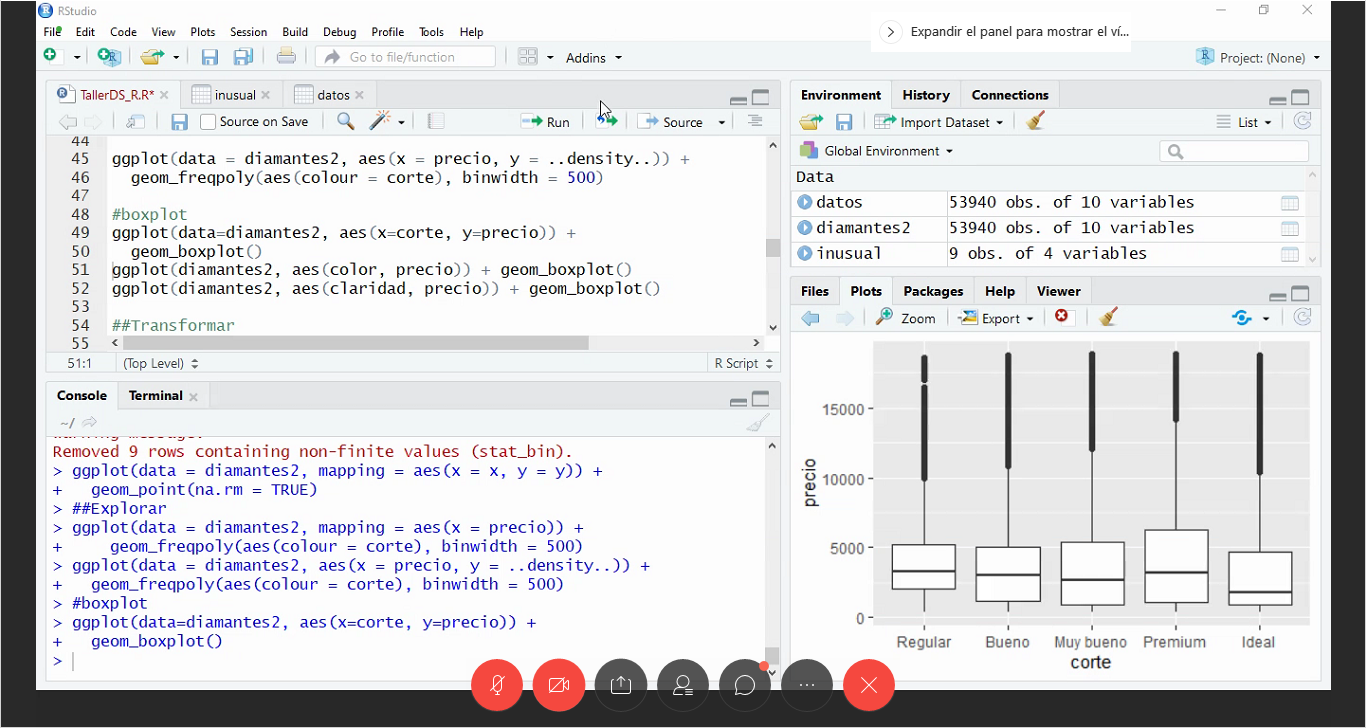1366x728 pixels.
Task: Toggle the Source on Save checkbox
Action: click(x=208, y=122)
